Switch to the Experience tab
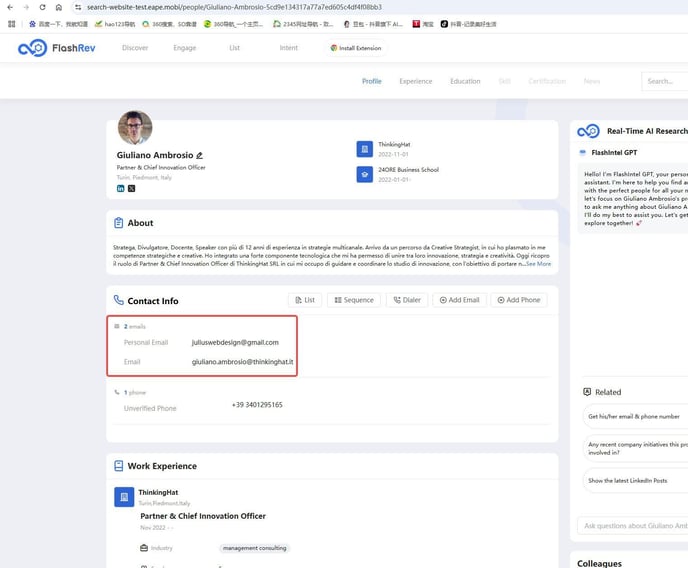 [416, 82]
